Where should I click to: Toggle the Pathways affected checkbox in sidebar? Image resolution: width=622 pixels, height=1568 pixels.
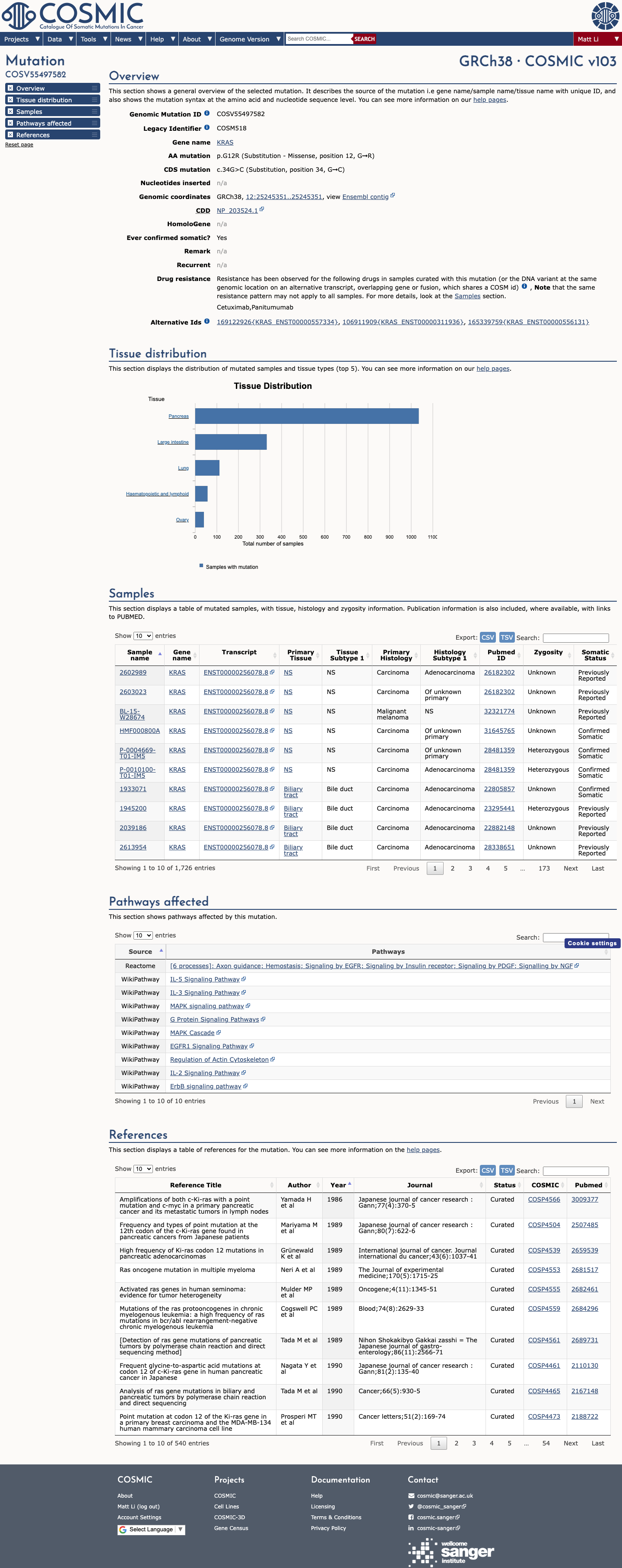pos(10,123)
